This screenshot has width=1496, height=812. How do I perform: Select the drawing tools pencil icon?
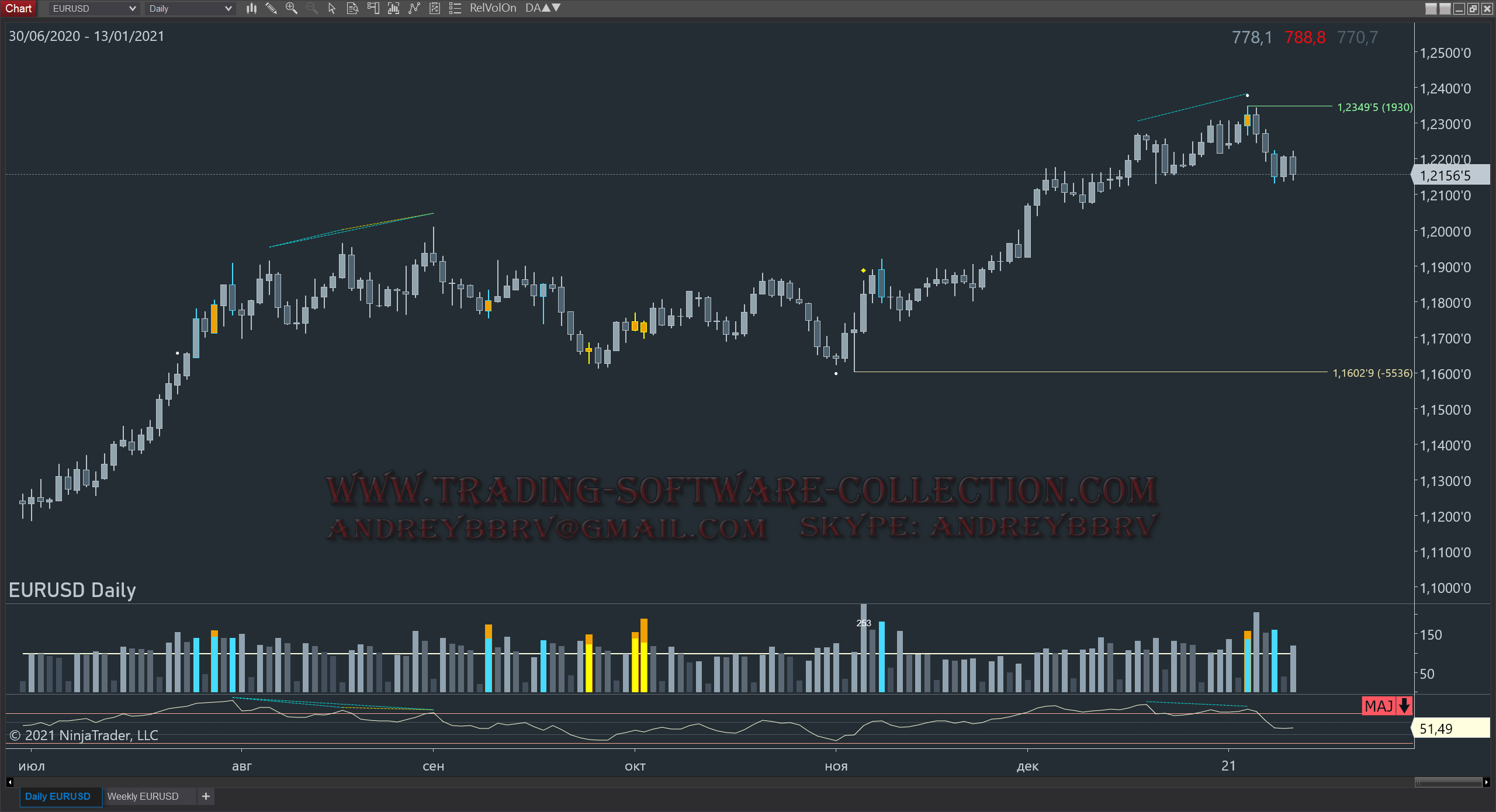[x=271, y=8]
